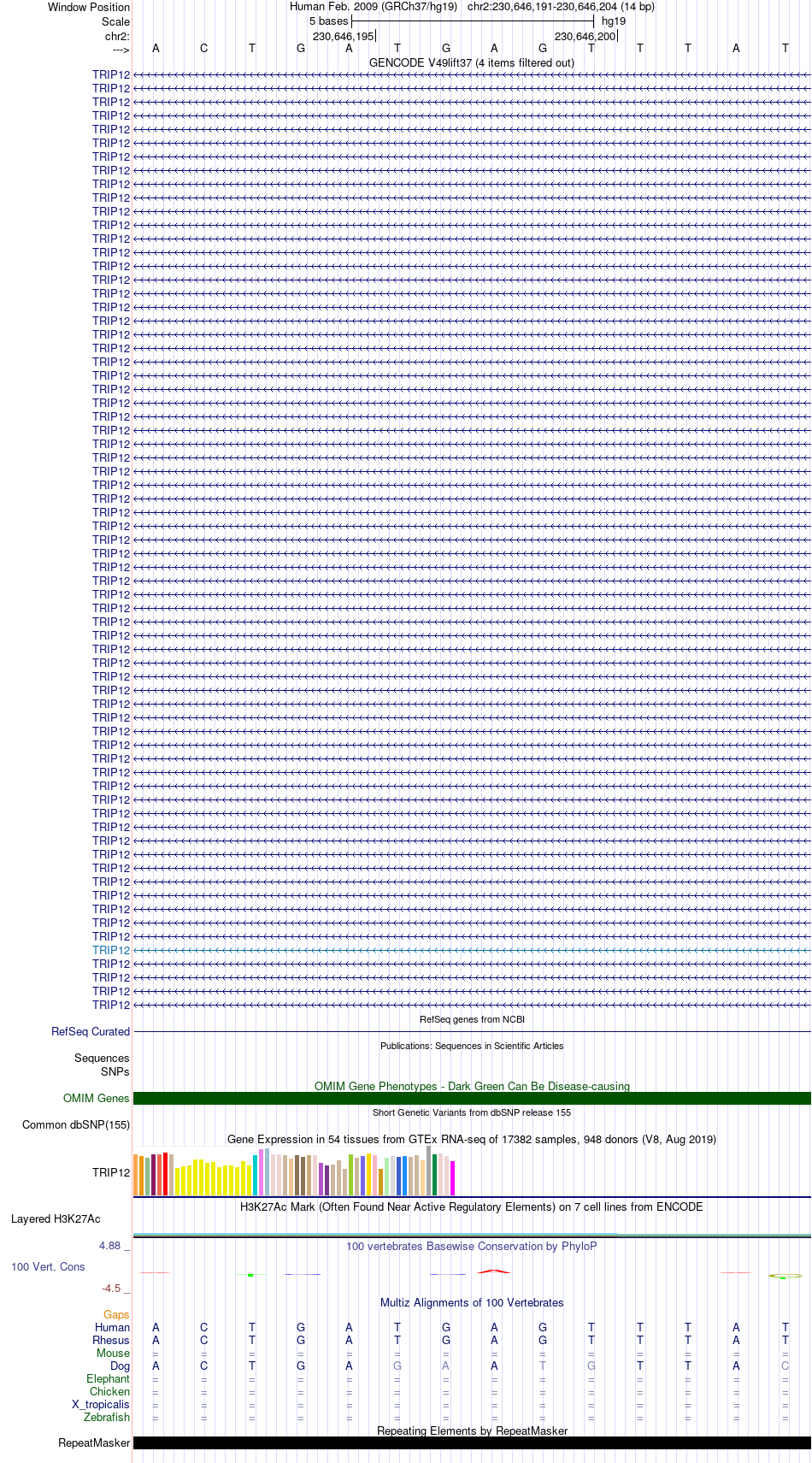812x1463 pixels.
Task: Click the red peak in PhyloP conservation track
Action: click(494, 1271)
